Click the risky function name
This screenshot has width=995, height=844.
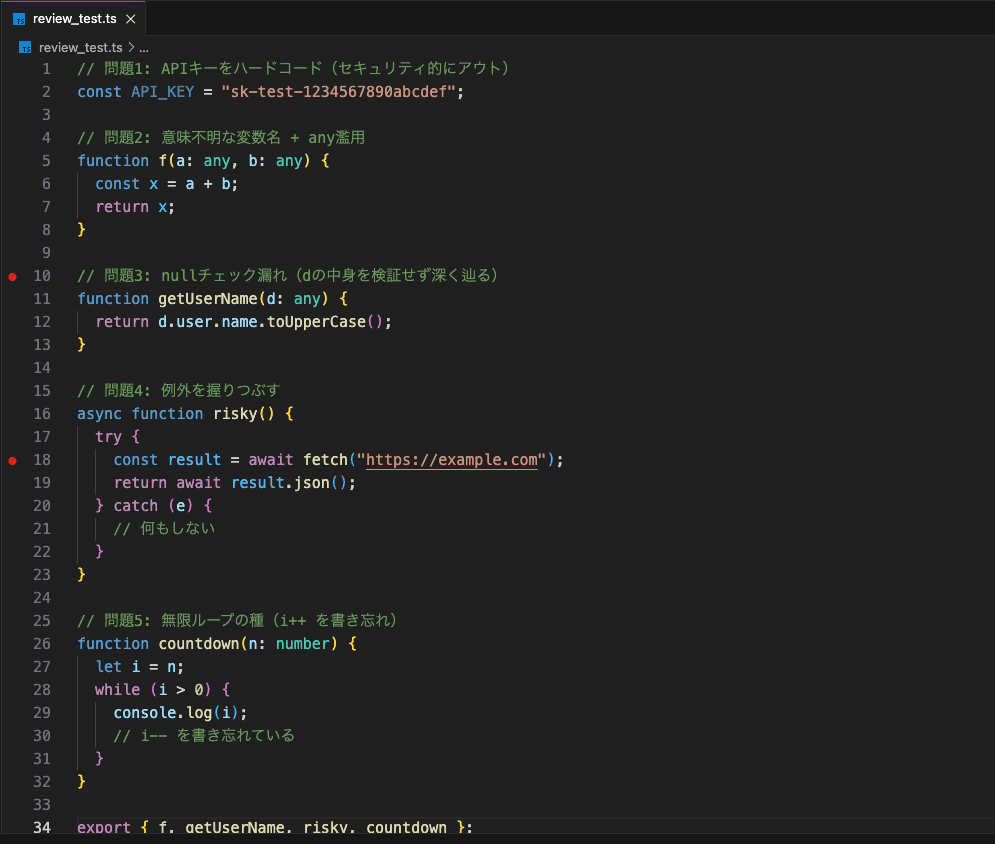tap(235, 414)
